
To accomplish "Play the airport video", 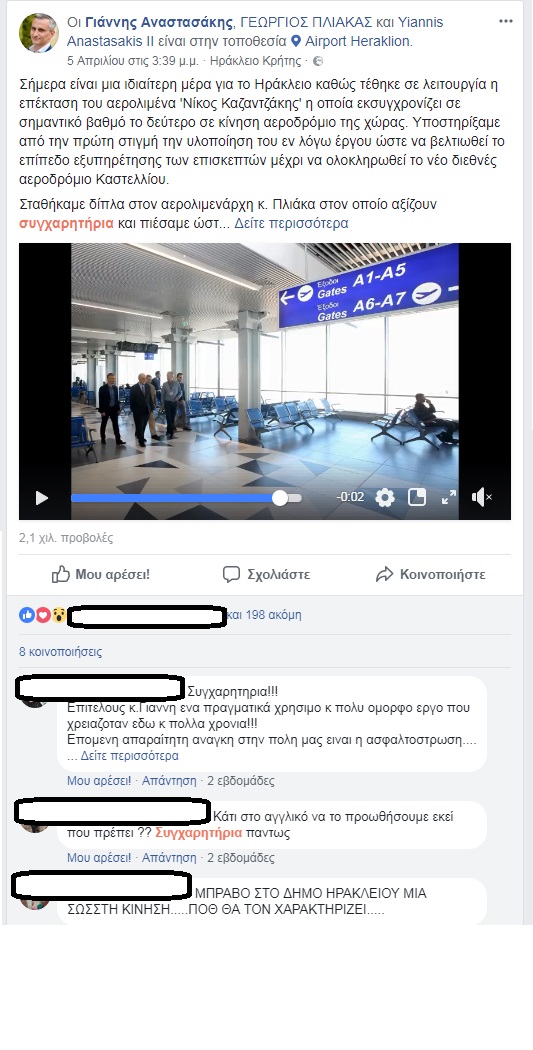I will click(42, 498).
